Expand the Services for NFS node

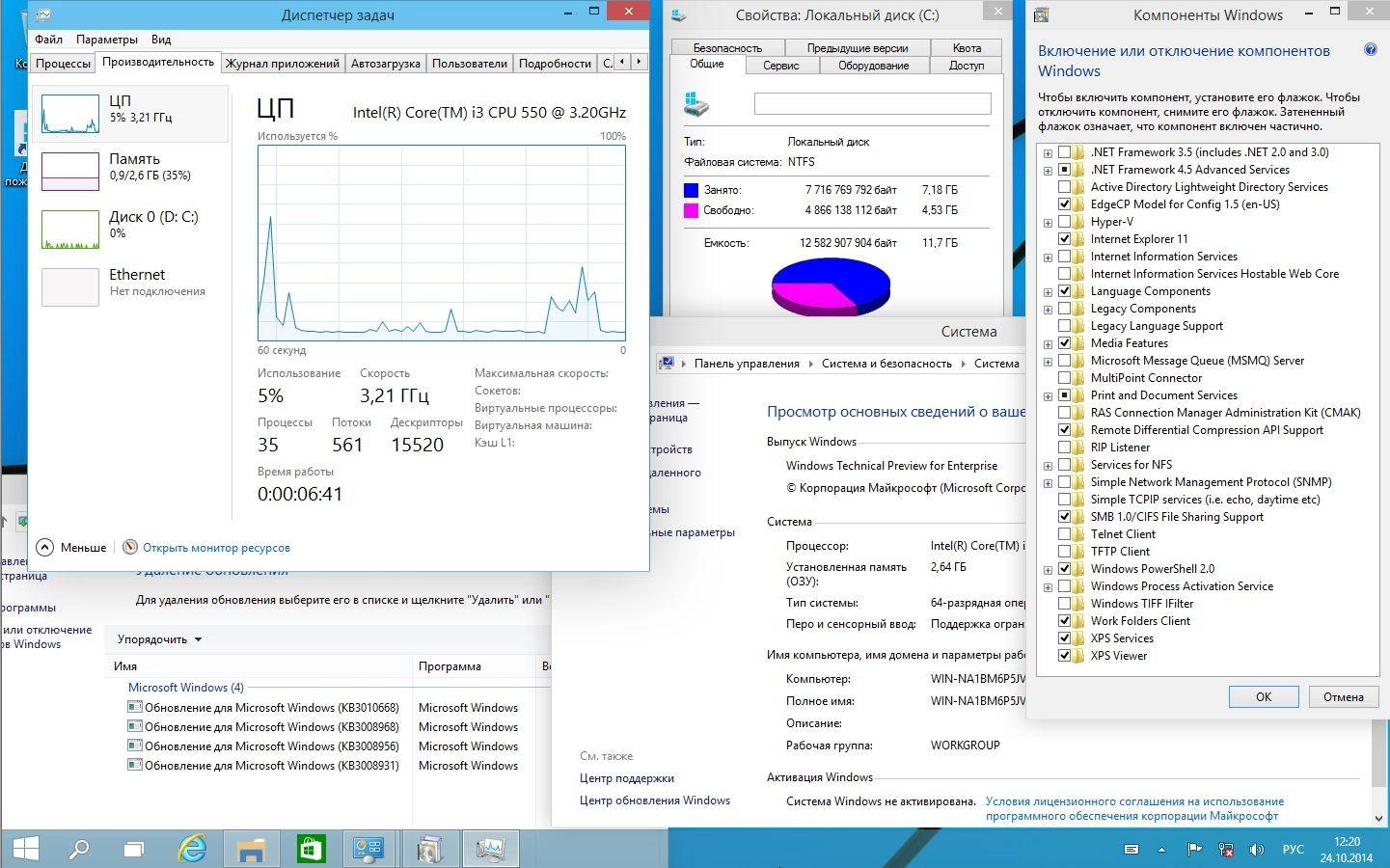click(1048, 465)
